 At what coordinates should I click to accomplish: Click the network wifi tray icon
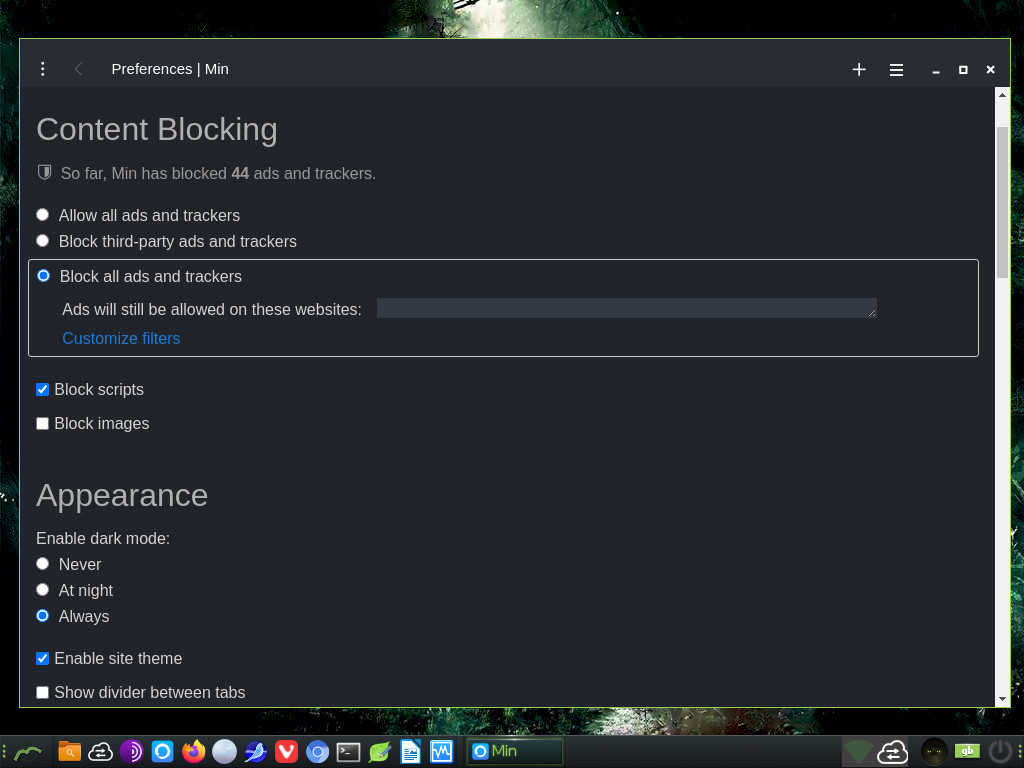pos(858,752)
